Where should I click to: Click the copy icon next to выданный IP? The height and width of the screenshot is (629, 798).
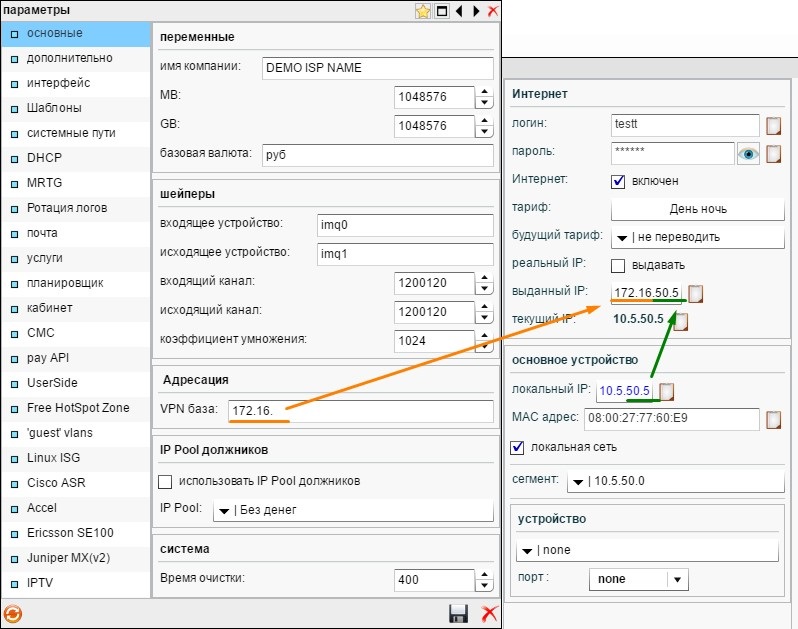pyautogui.click(x=696, y=294)
